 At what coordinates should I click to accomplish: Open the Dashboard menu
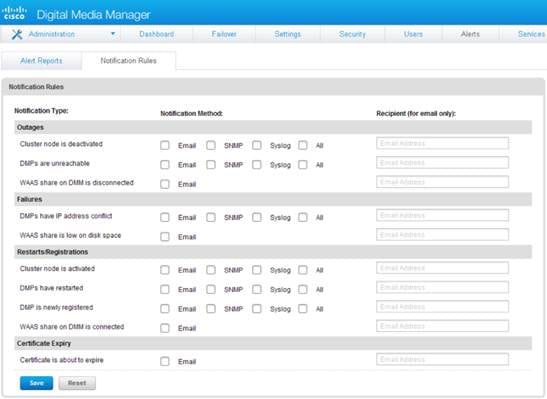(x=157, y=34)
